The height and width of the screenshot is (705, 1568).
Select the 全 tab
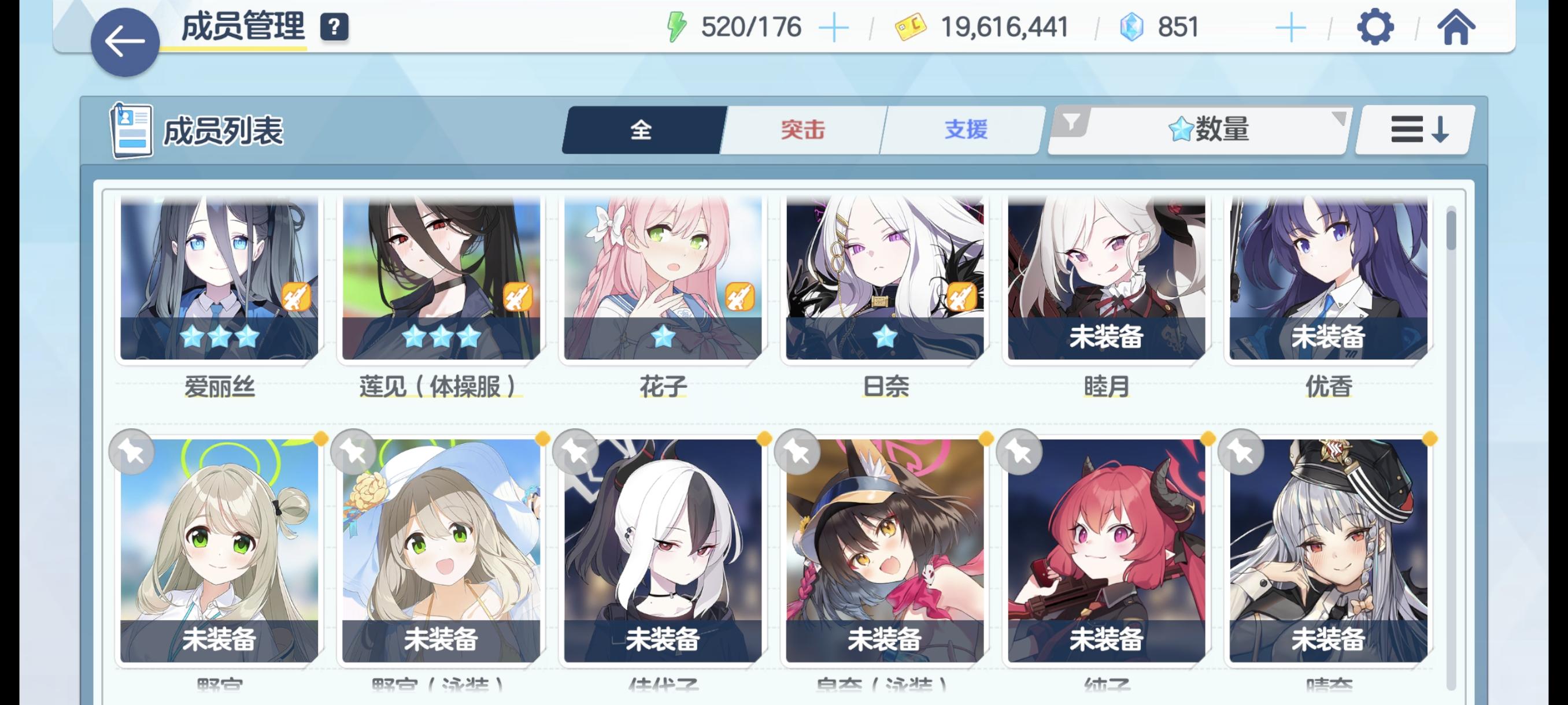tap(642, 129)
